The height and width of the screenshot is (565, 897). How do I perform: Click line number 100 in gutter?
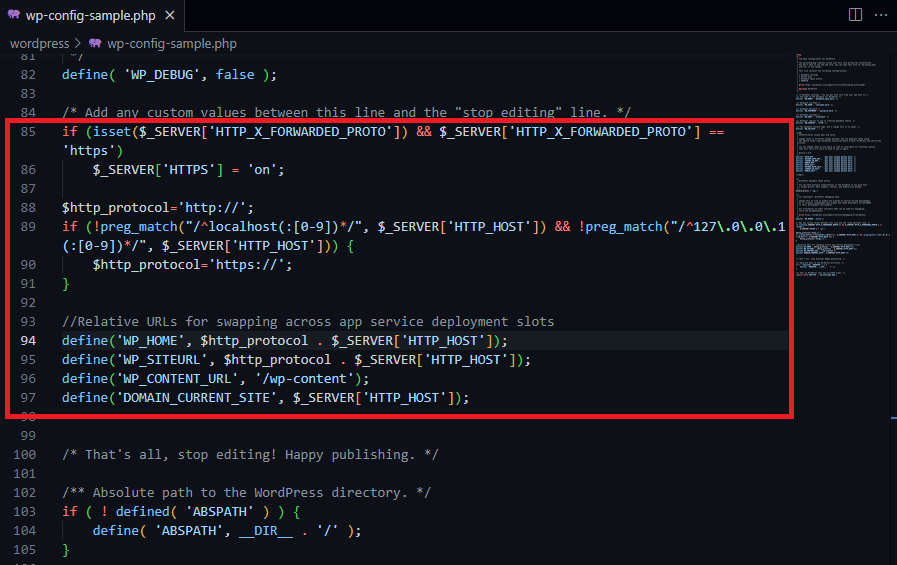(x=25, y=455)
